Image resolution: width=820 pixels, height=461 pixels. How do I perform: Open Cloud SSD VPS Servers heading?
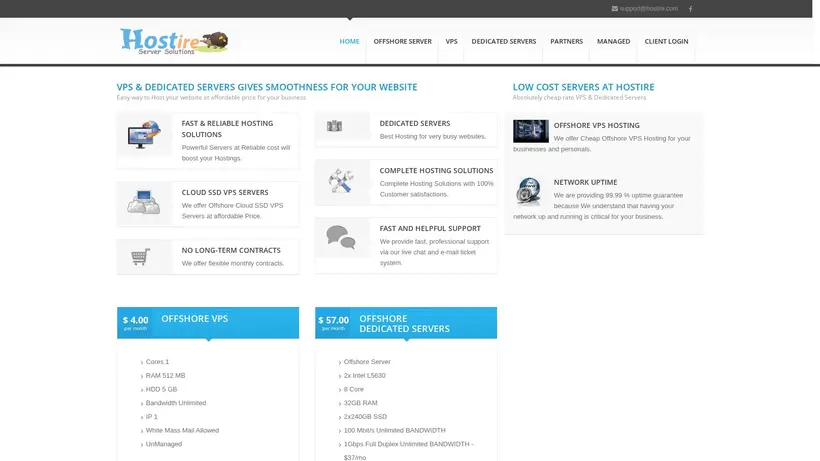(x=225, y=192)
